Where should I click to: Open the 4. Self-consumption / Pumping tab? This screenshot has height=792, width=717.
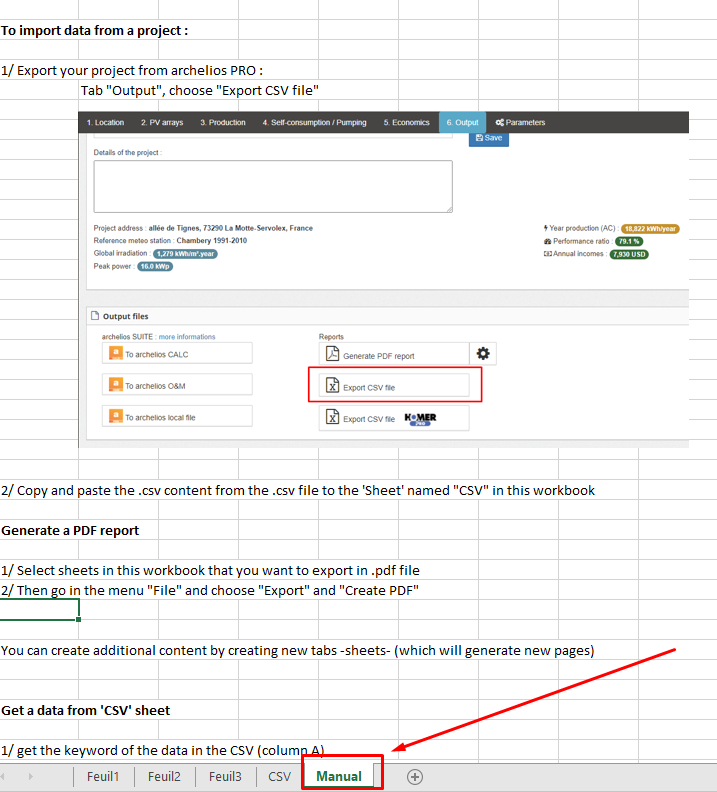(x=314, y=122)
